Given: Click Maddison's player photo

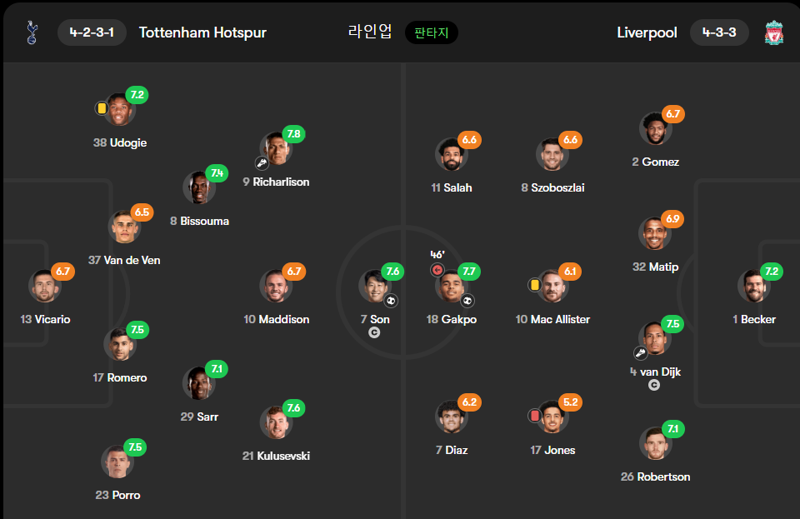Looking at the screenshot, I should (276, 286).
